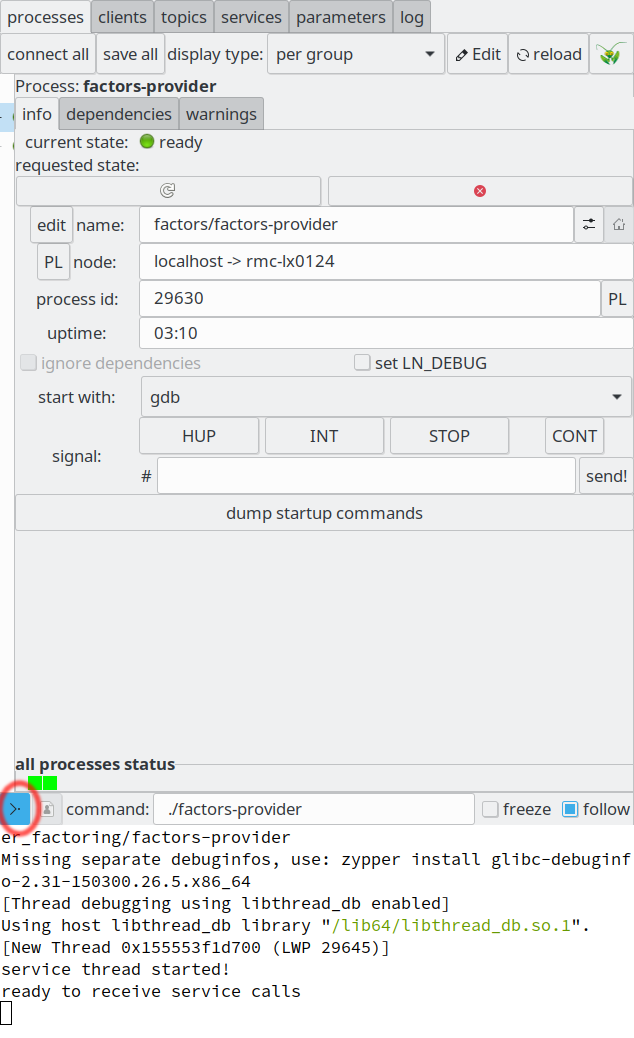Click the green ready state indicator

click(147, 142)
